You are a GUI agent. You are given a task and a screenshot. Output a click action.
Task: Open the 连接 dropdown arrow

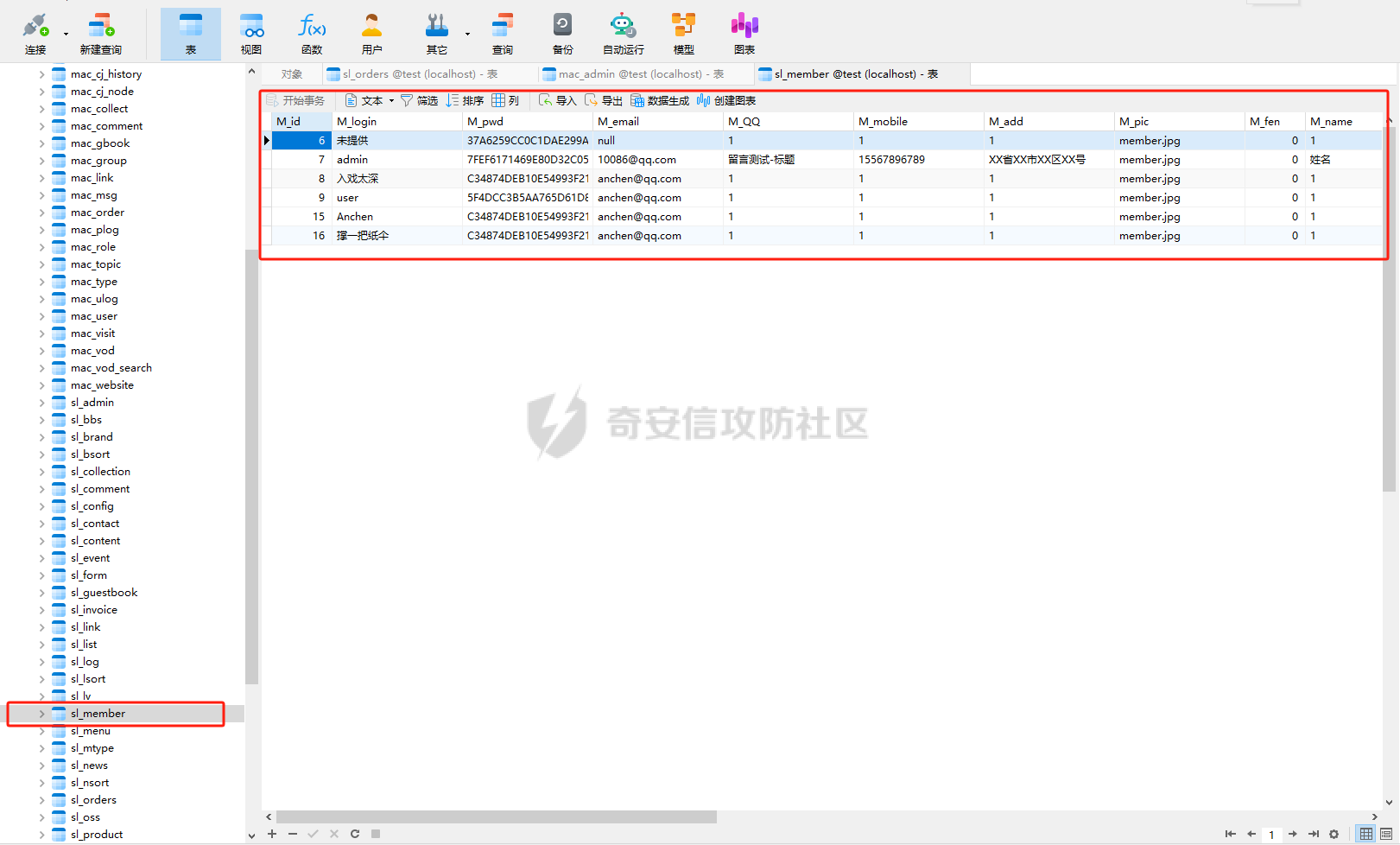click(x=66, y=35)
